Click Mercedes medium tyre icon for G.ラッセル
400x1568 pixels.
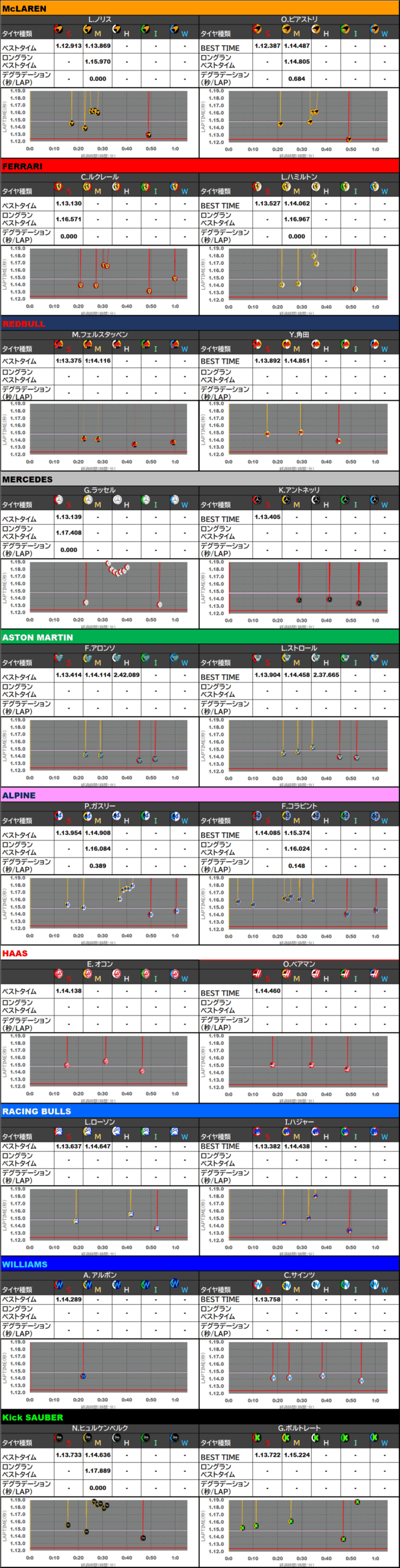coord(88,500)
